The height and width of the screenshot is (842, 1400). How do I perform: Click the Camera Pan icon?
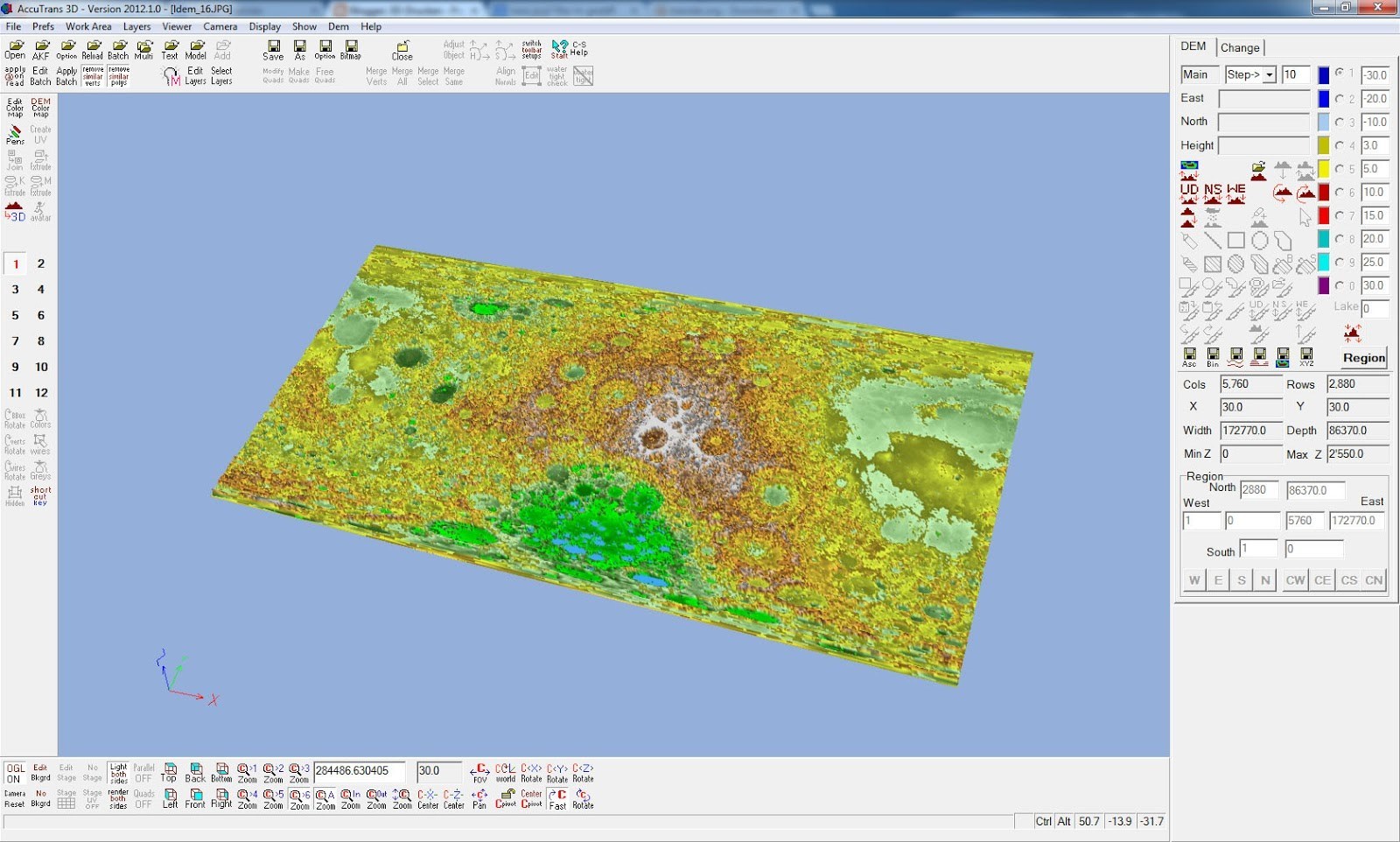point(479,799)
